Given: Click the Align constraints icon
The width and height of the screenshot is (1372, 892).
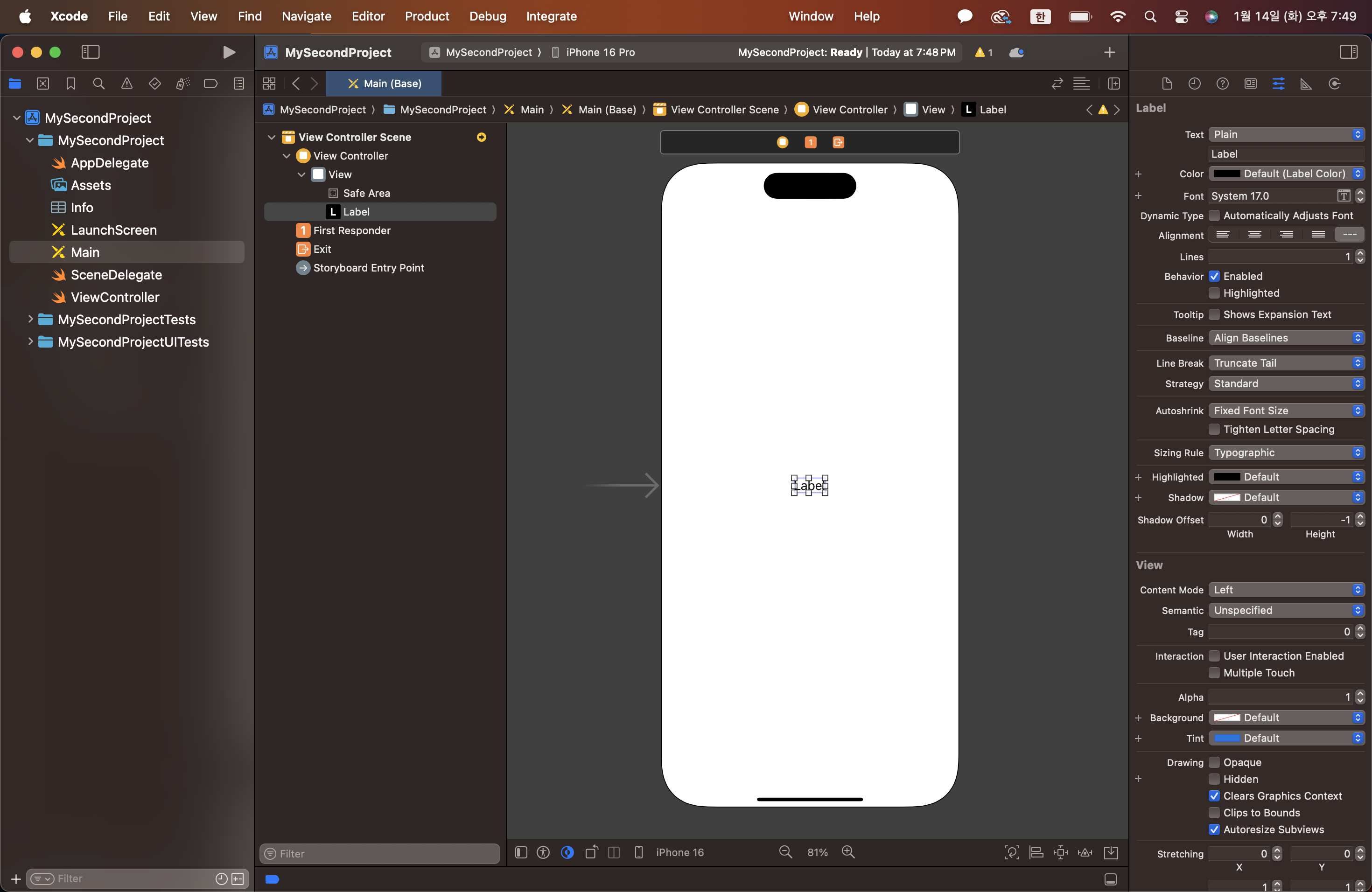Looking at the screenshot, I should coord(1036,852).
